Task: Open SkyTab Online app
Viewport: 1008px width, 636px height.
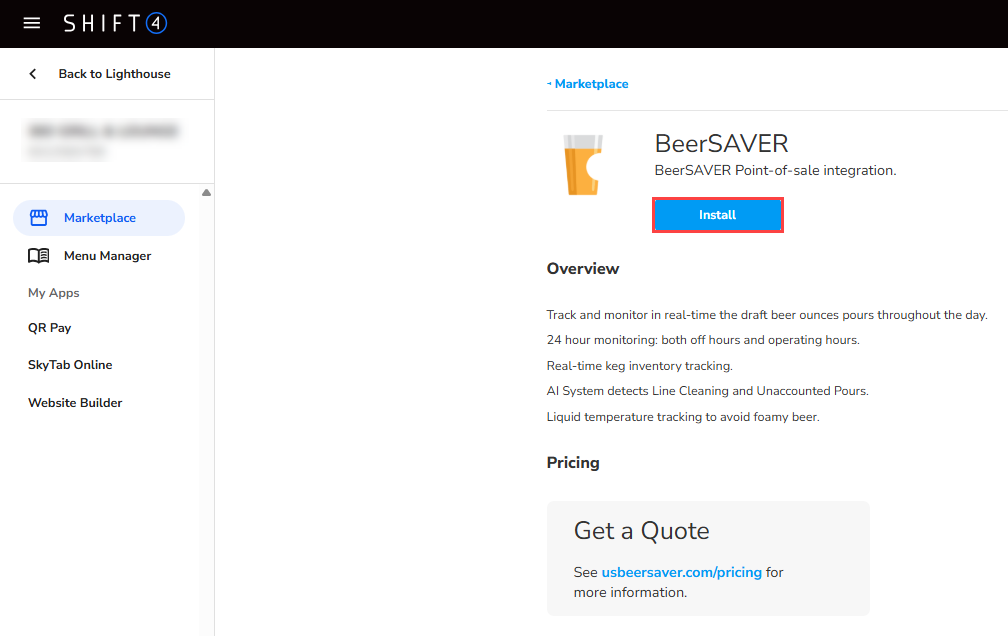Action: 70,365
